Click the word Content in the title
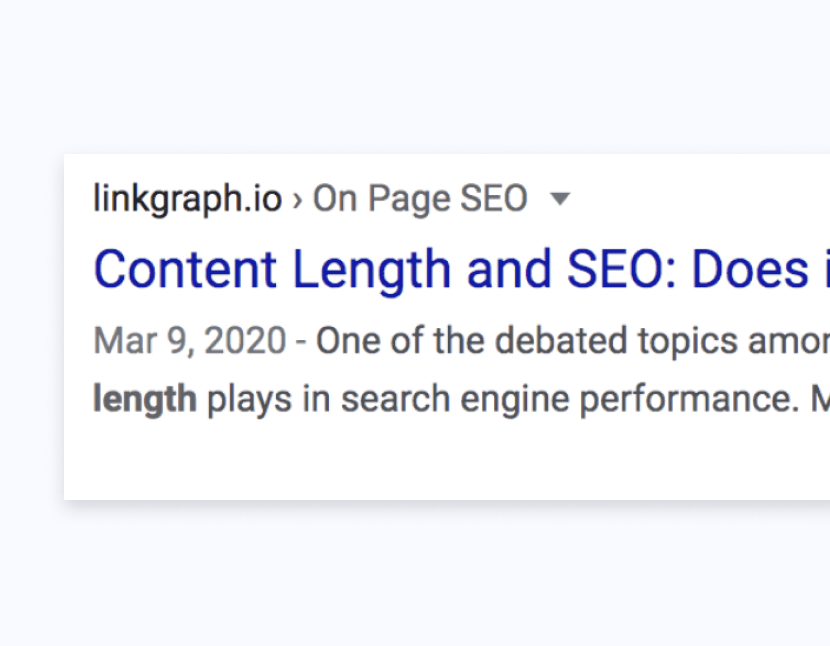 (185, 270)
